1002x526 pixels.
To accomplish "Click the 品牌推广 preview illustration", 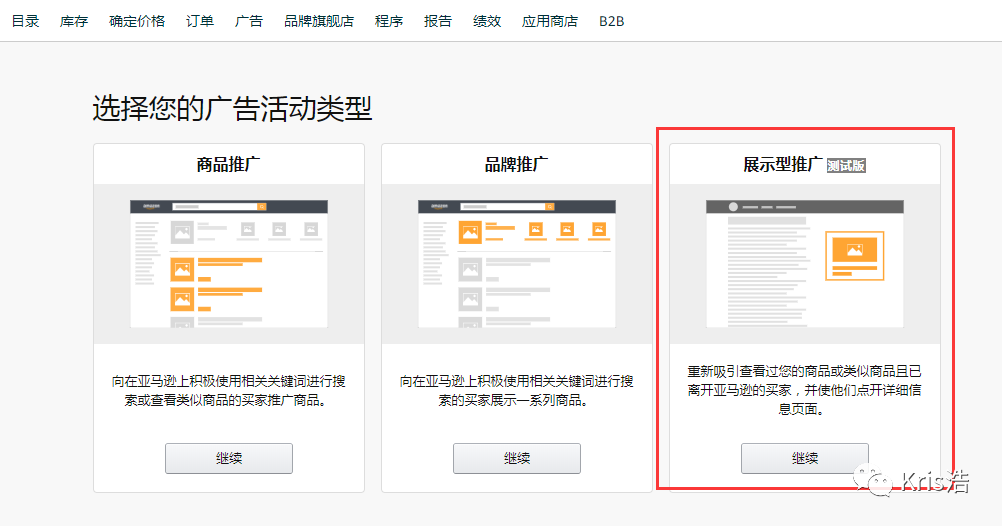I will click(x=517, y=264).
